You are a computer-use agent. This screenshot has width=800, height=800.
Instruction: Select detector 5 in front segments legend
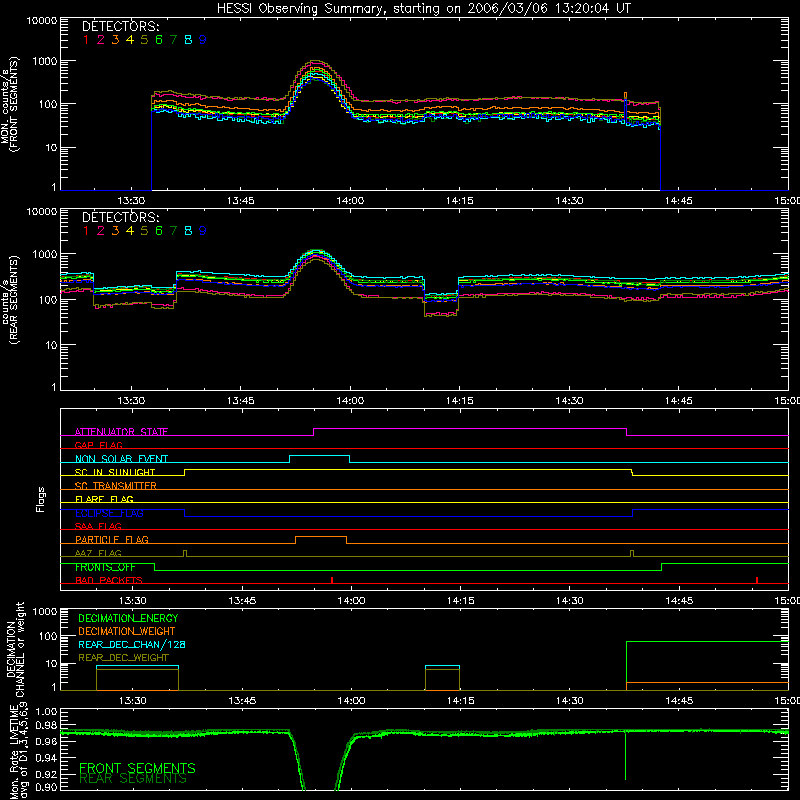click(144, 40)
